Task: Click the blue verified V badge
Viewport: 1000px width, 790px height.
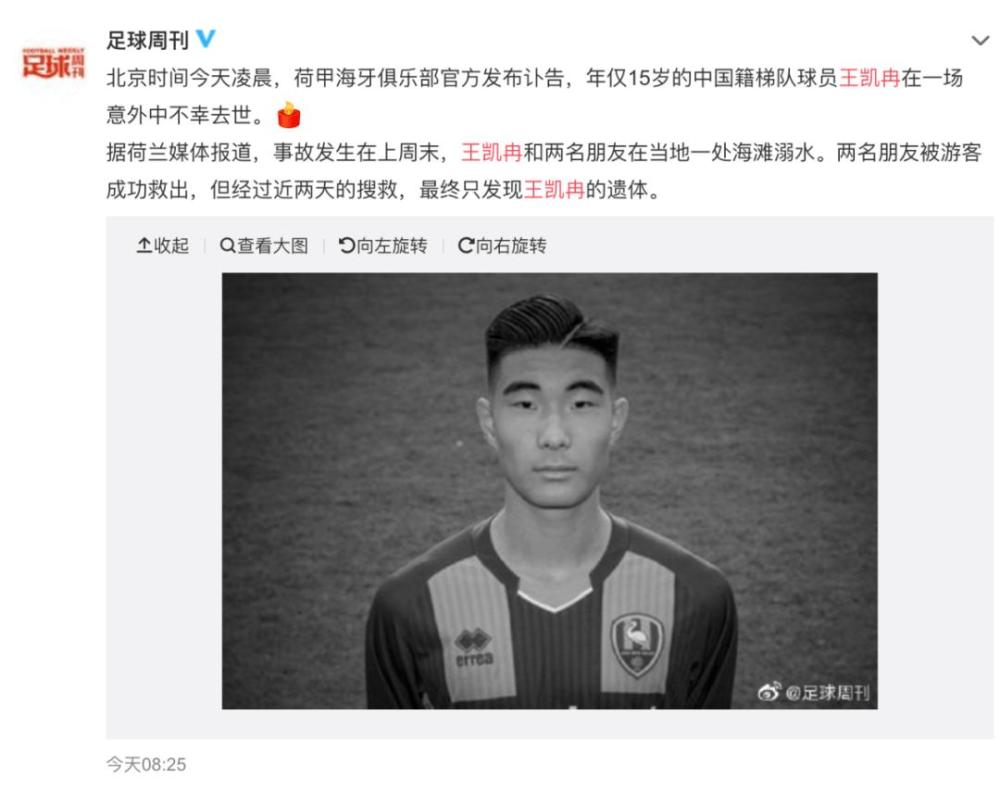Action: coord(205,39)
